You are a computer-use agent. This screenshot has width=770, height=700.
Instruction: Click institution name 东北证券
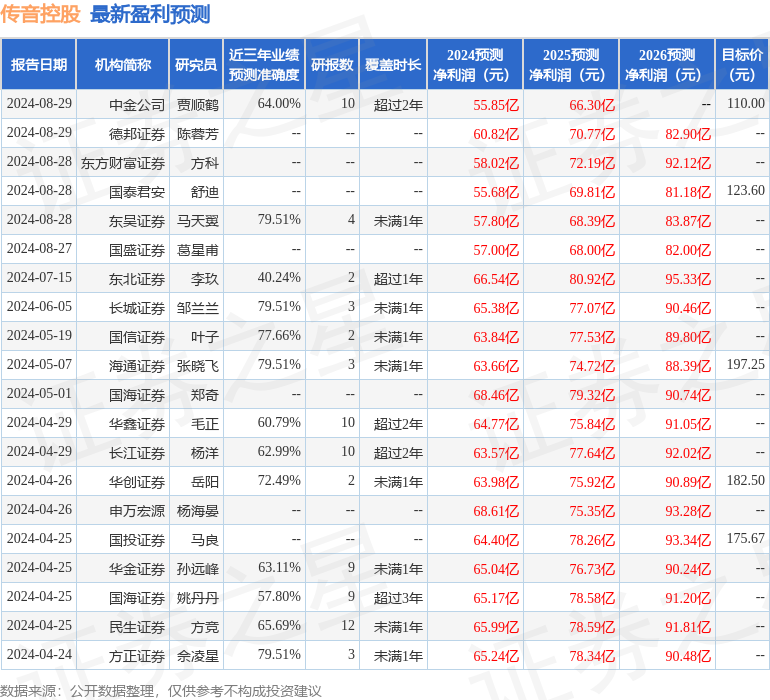click(137, 279)
